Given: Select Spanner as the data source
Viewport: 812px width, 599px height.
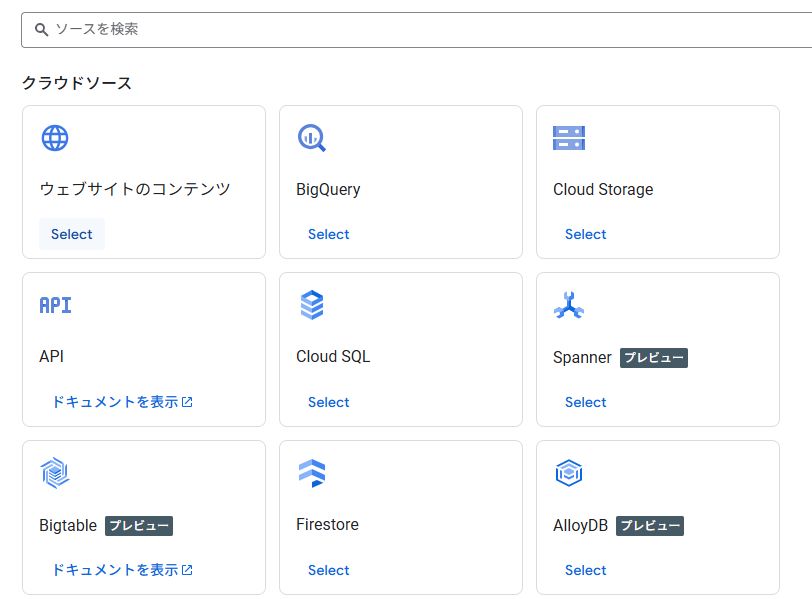Looking at the screenshot, I should pyautogui.click(x=586, y=402).
